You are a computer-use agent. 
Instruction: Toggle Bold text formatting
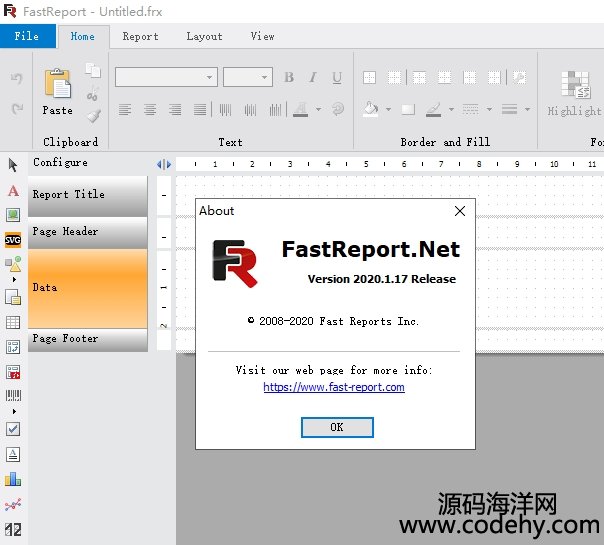[x=289, y=77]
